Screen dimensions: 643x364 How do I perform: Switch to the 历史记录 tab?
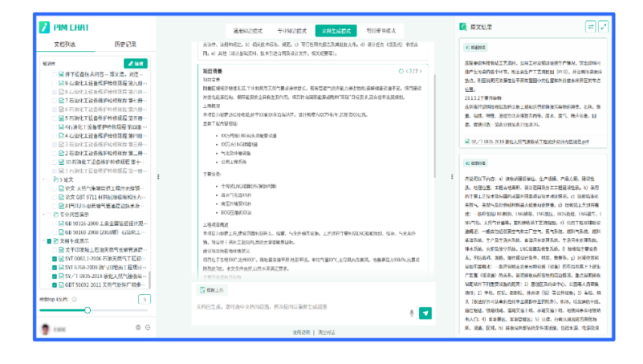click(125, 44)
